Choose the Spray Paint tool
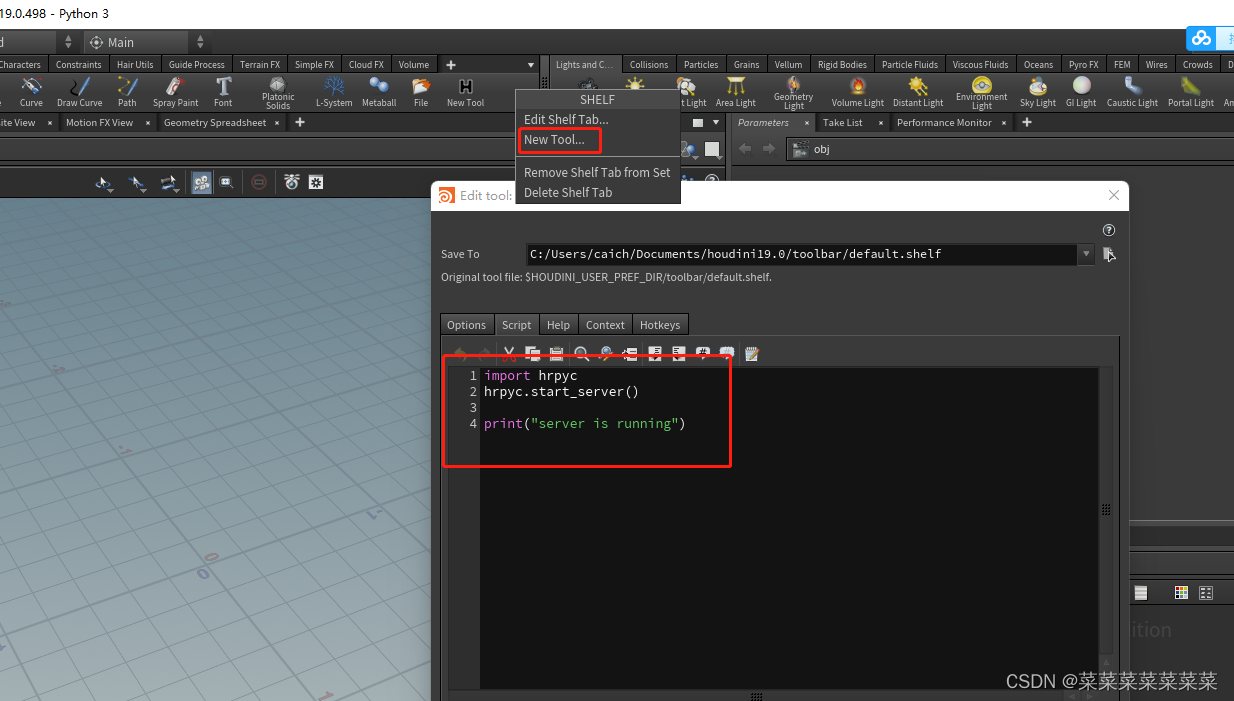The height and width of the screenshot is (701, 1234). (x=175, y=92)
